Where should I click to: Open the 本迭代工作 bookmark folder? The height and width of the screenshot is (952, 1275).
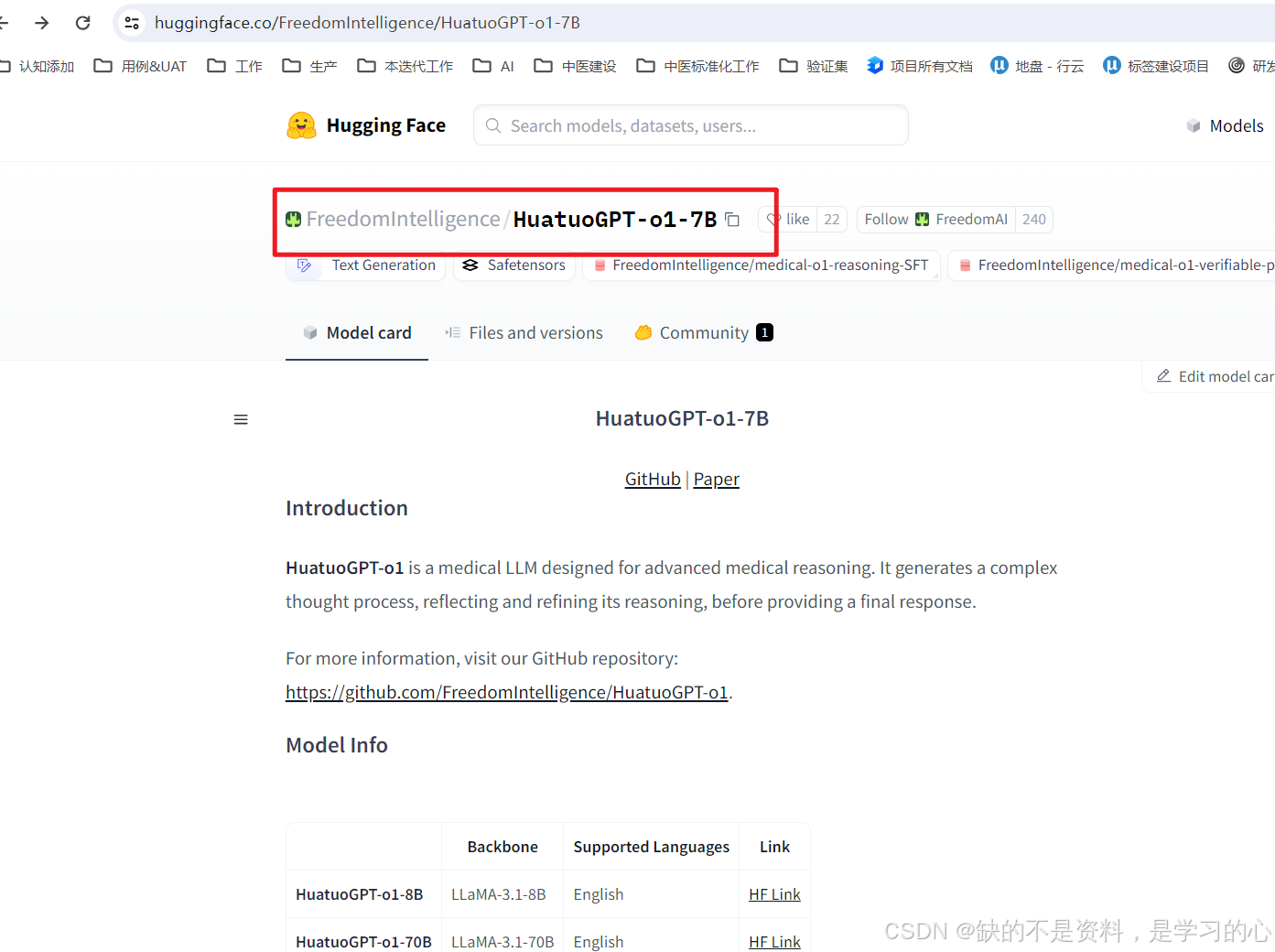click(405, 66)
